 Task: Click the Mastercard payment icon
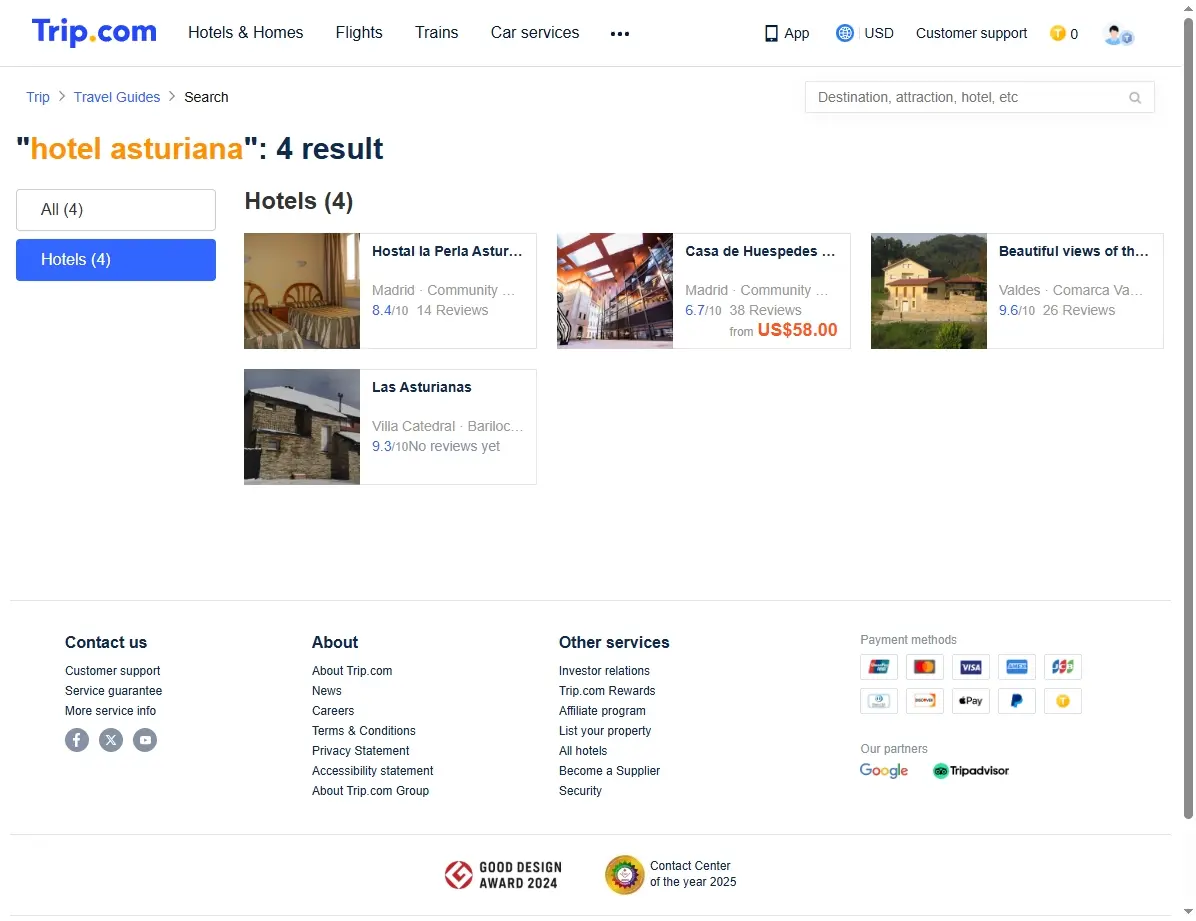click(x=924, y=667)
